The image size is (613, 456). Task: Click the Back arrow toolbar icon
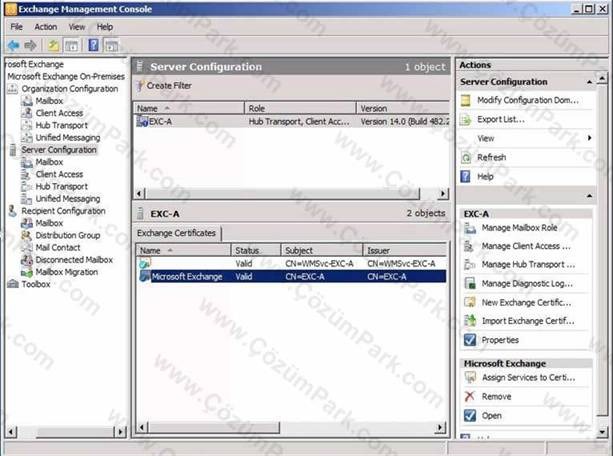tap(13, 46)
